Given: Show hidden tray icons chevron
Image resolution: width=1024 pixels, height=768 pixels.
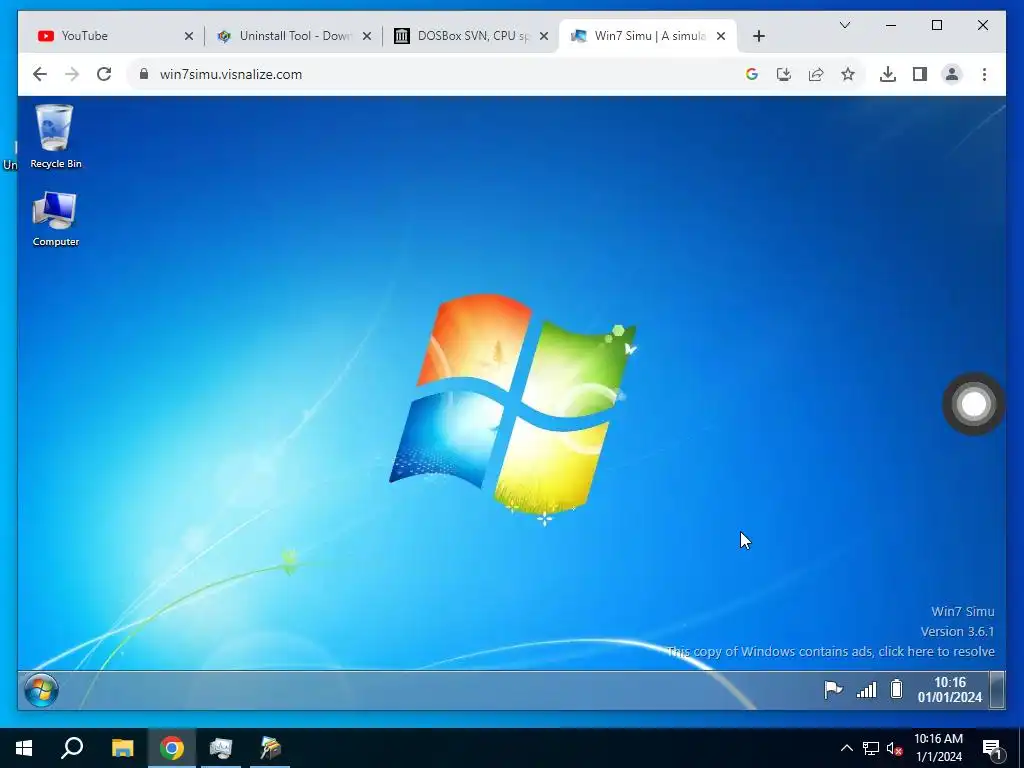Looking at the screenshot, I should [x=846, y=748].
